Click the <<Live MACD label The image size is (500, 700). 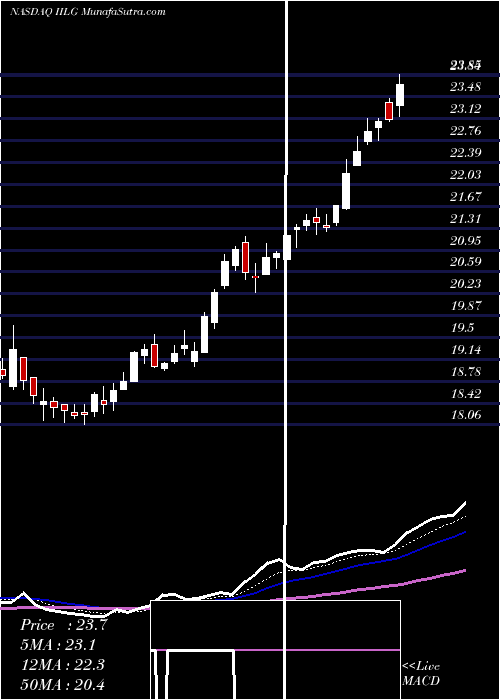pyautogui.click(x=421, y=674)
